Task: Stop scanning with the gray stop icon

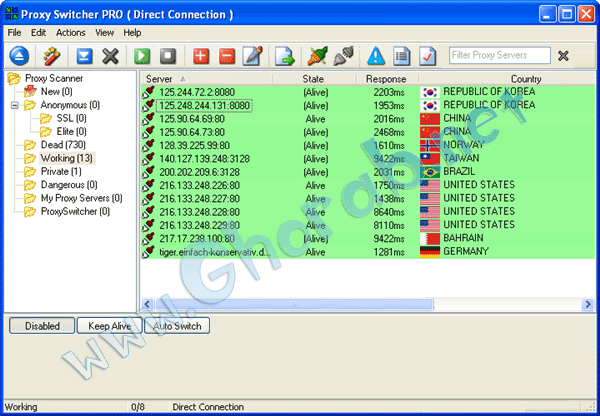Action: [168, 56]
